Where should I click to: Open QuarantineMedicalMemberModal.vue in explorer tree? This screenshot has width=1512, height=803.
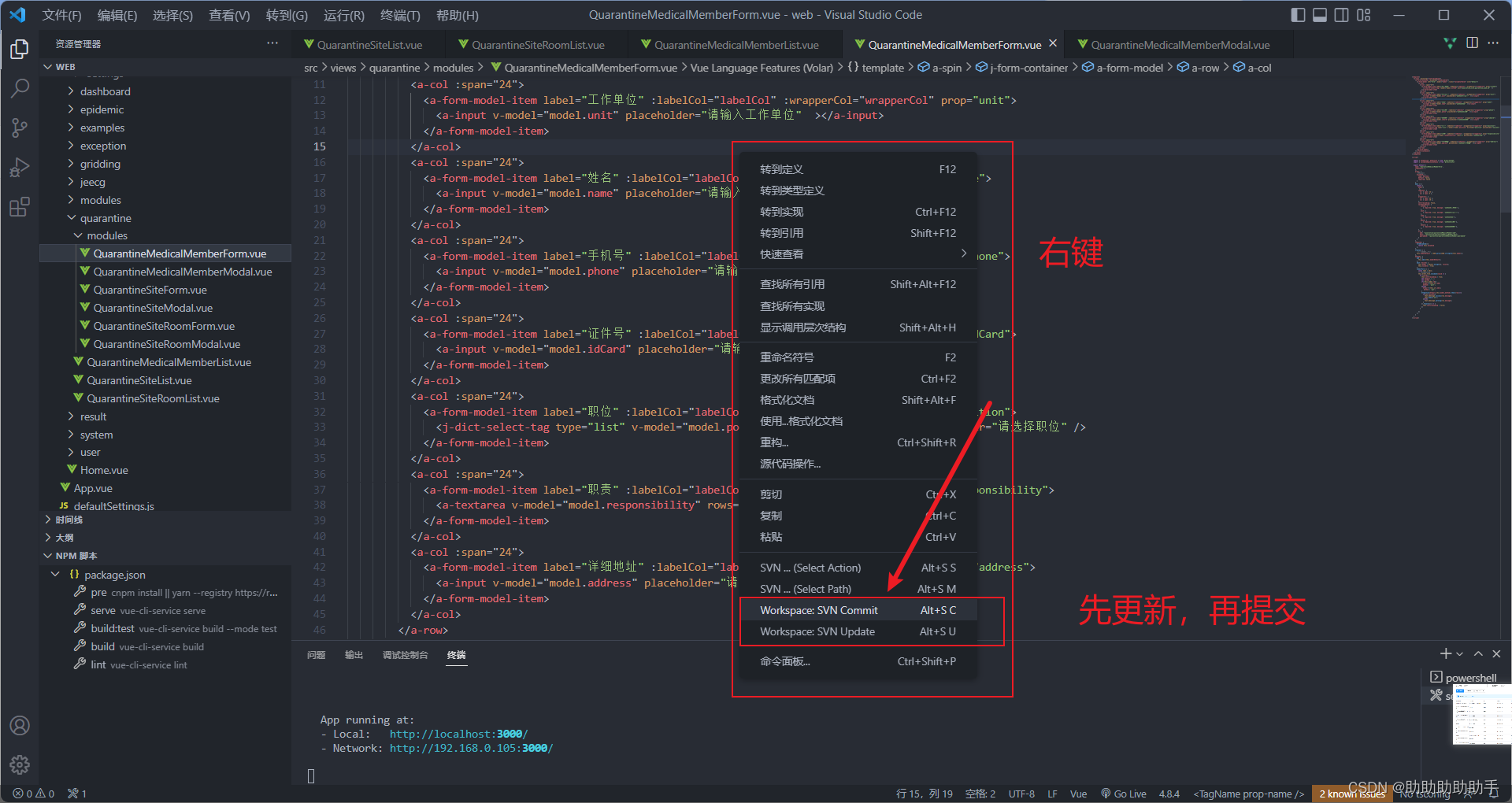(x=183, y=272)
